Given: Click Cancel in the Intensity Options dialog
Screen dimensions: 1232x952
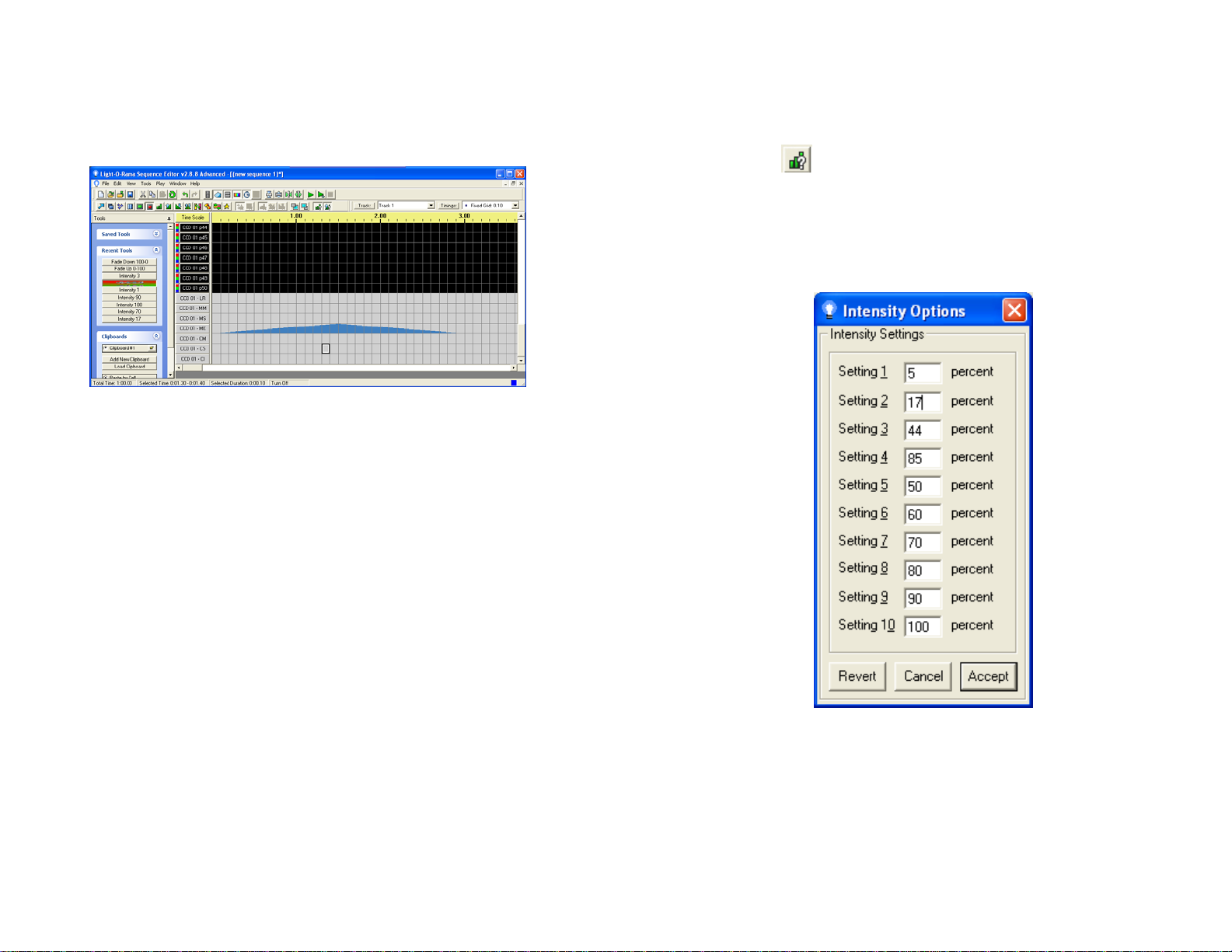Looking at the screenshot, I should pos(923,676).
